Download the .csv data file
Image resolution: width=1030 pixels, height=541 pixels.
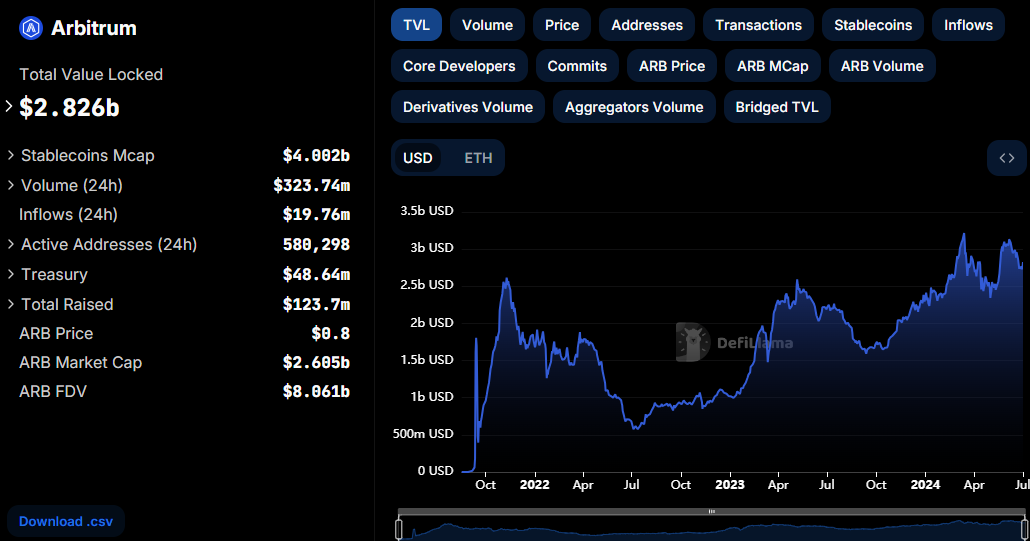pyautogui.click(x=66, y=521)
